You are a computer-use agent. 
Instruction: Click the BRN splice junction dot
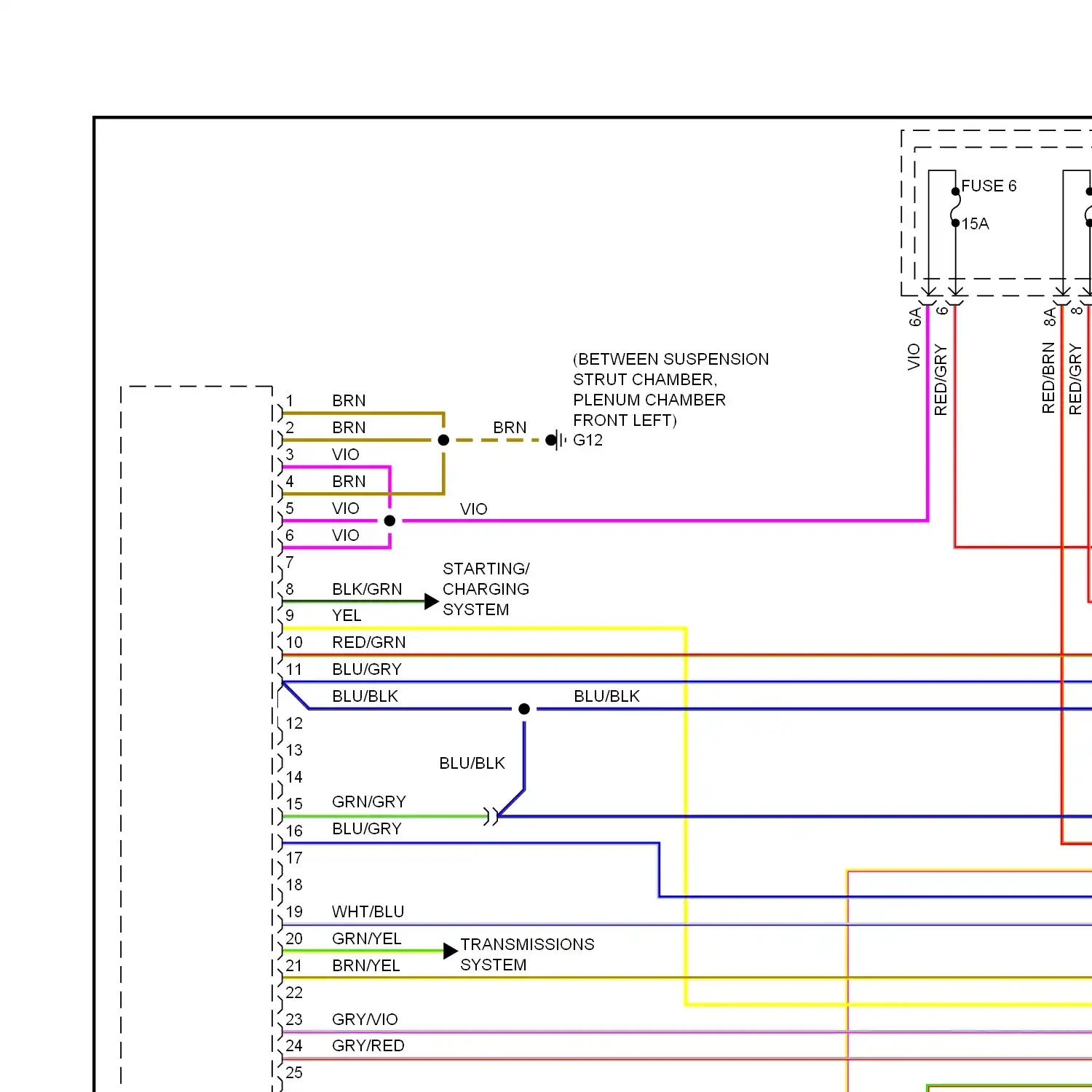point(443,440)
